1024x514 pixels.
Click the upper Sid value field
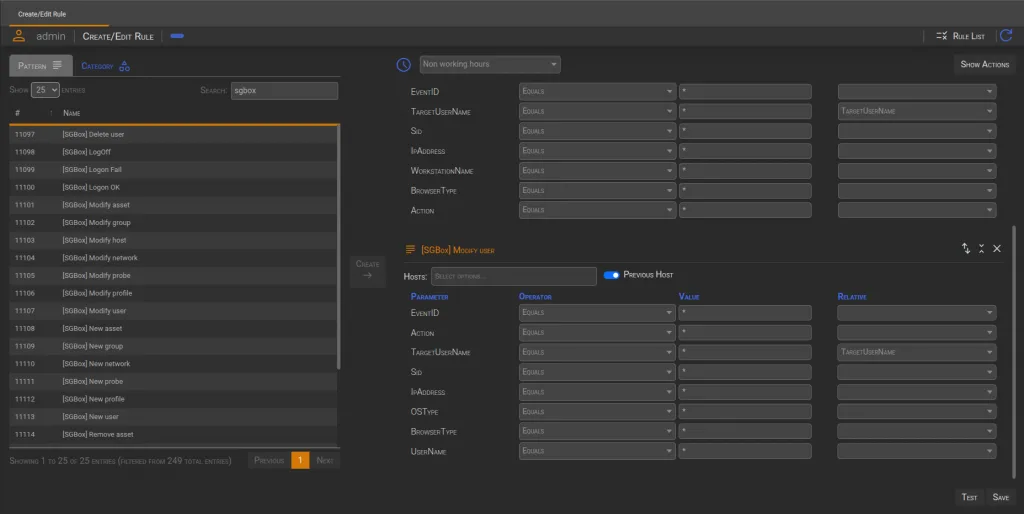(x=745, y=131)
